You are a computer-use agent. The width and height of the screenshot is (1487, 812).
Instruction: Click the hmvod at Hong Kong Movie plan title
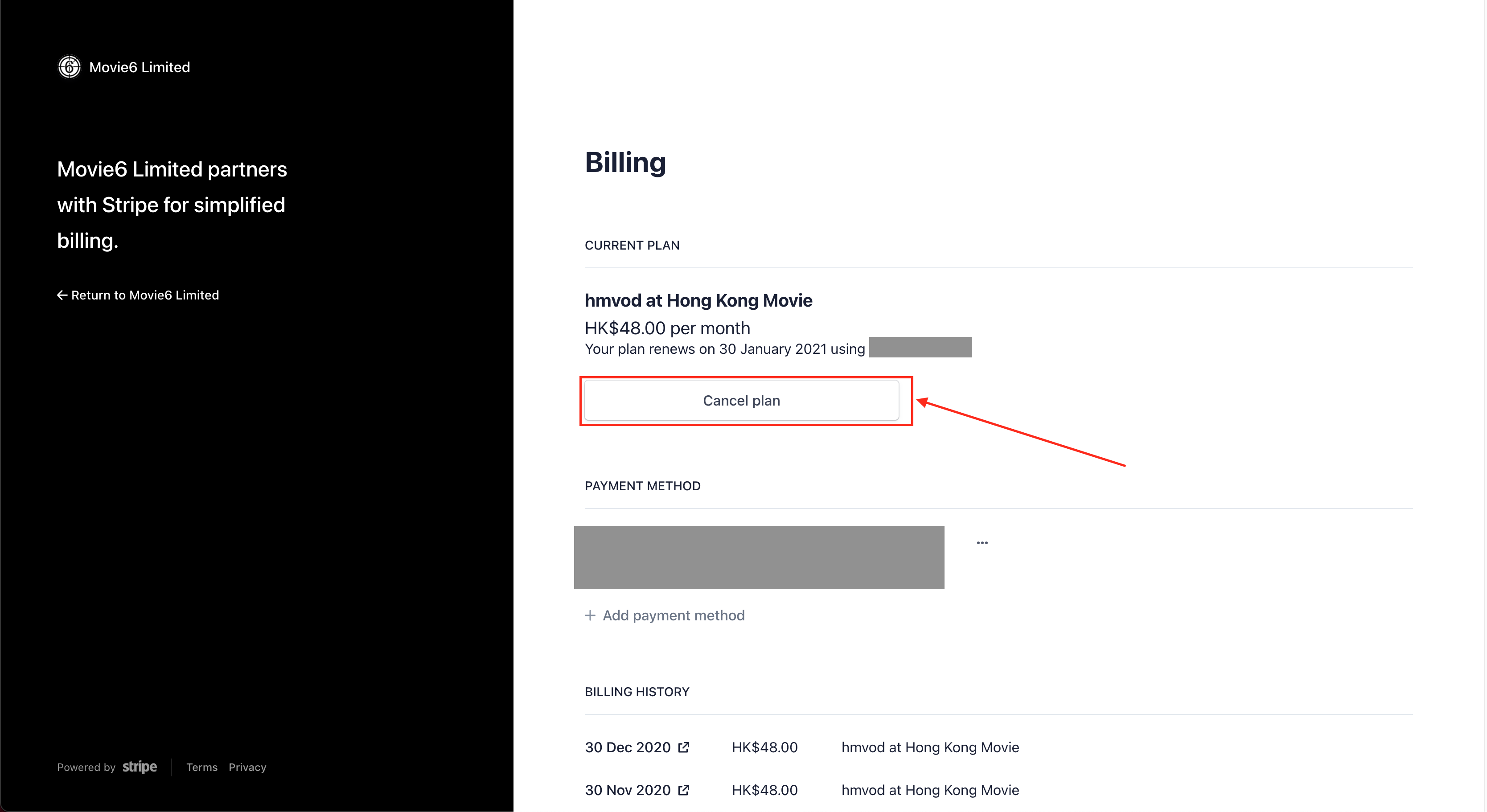point(698,301)
